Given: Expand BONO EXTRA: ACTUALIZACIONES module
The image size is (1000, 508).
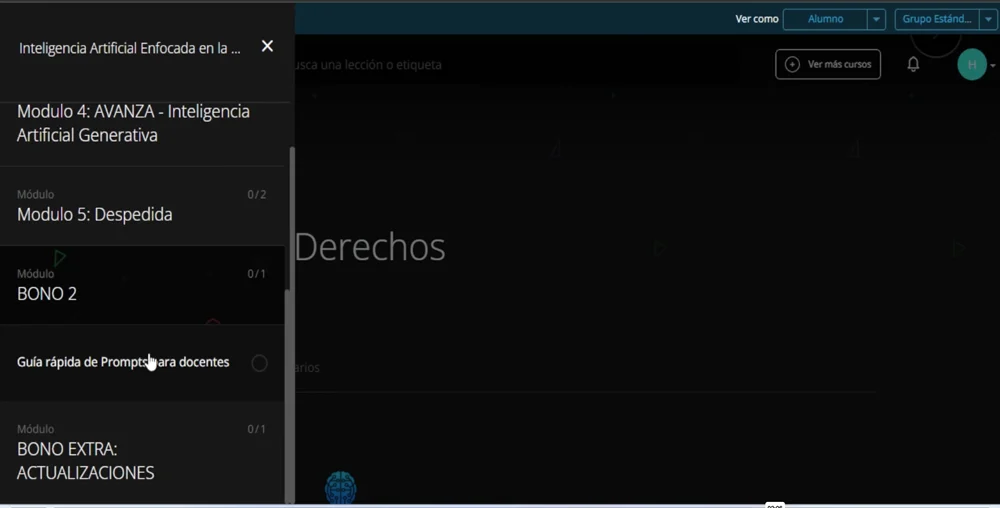Looking at the screenshot, I should pyautogui.click(x=86, y=461).
